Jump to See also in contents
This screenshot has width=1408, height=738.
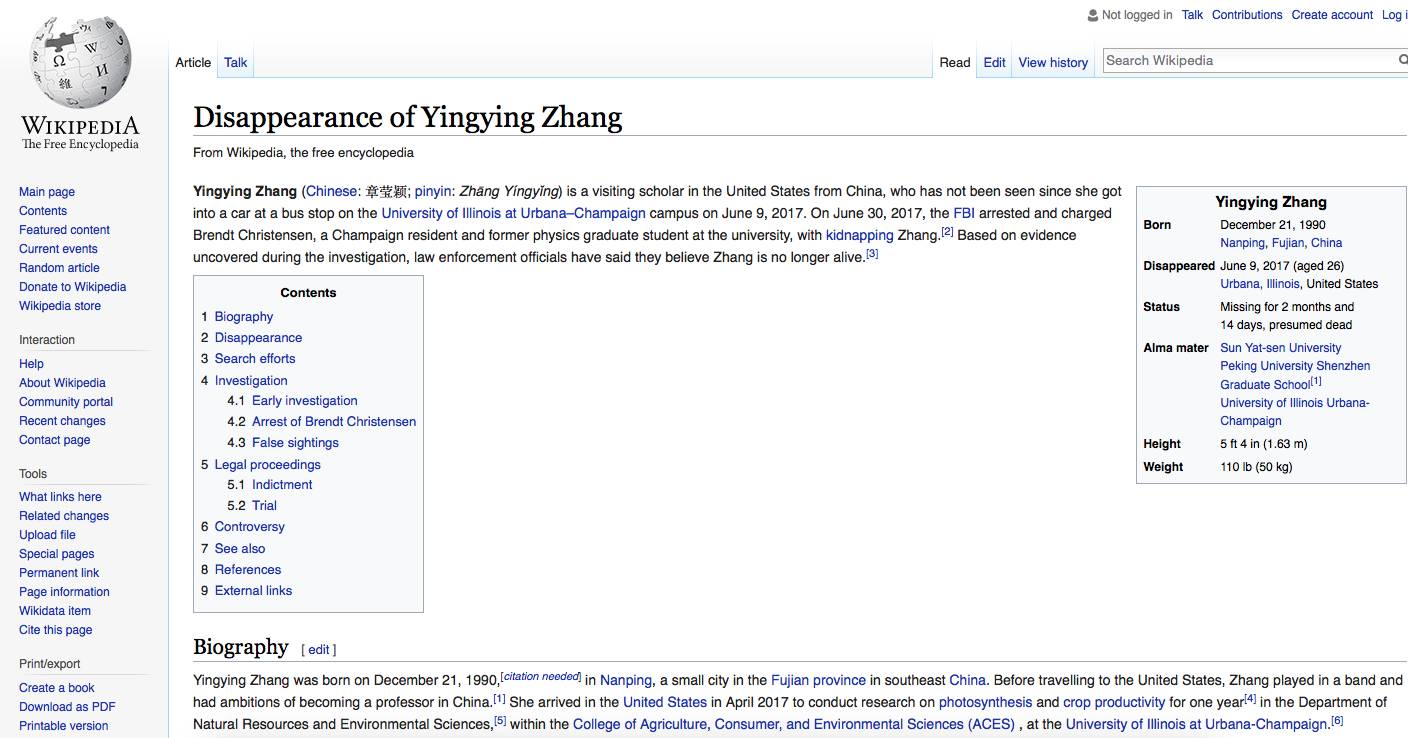240,549
